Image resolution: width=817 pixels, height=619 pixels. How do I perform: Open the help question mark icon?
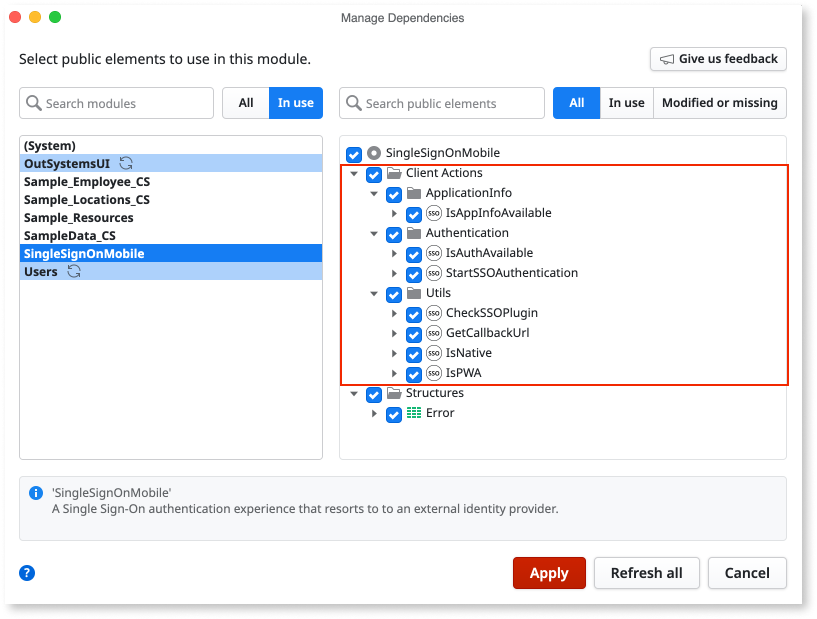click(27, 573)
